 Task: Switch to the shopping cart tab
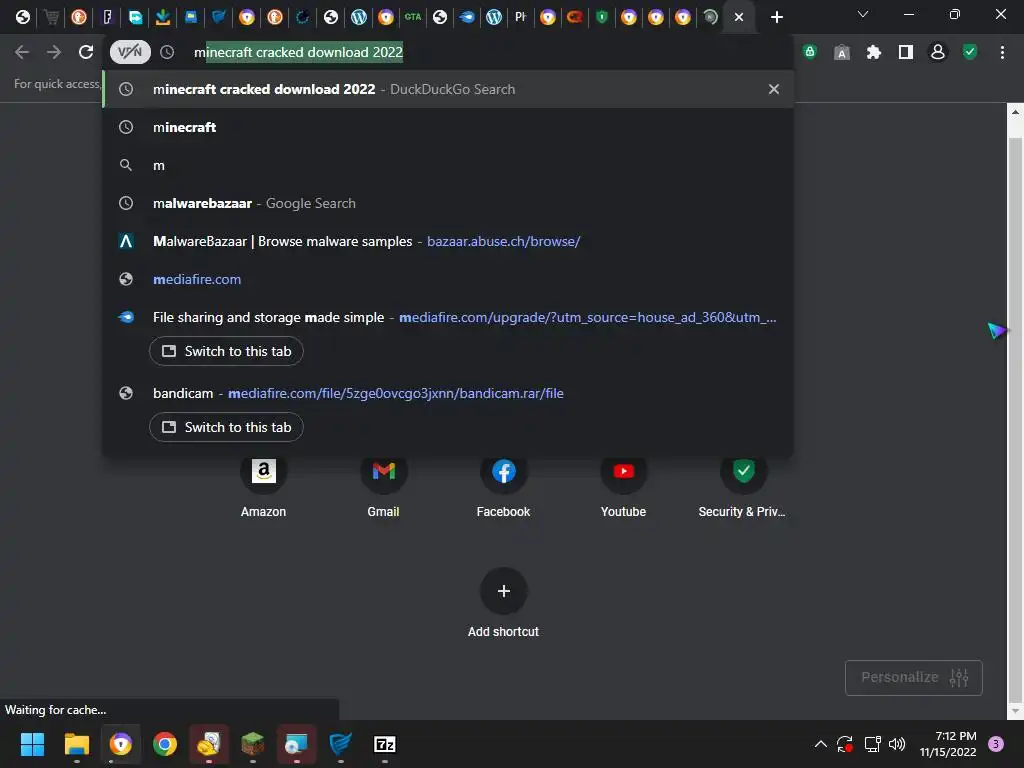click(x=51, y=17)
